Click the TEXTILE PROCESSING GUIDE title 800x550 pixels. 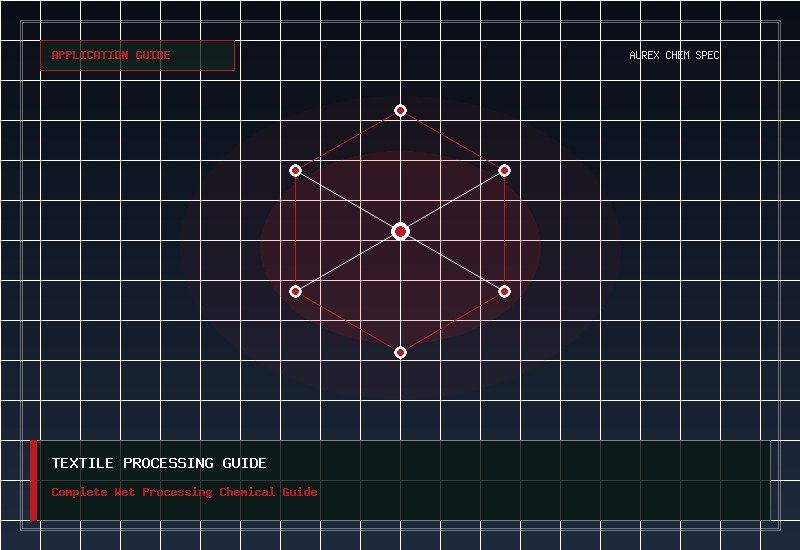[159, 463]
